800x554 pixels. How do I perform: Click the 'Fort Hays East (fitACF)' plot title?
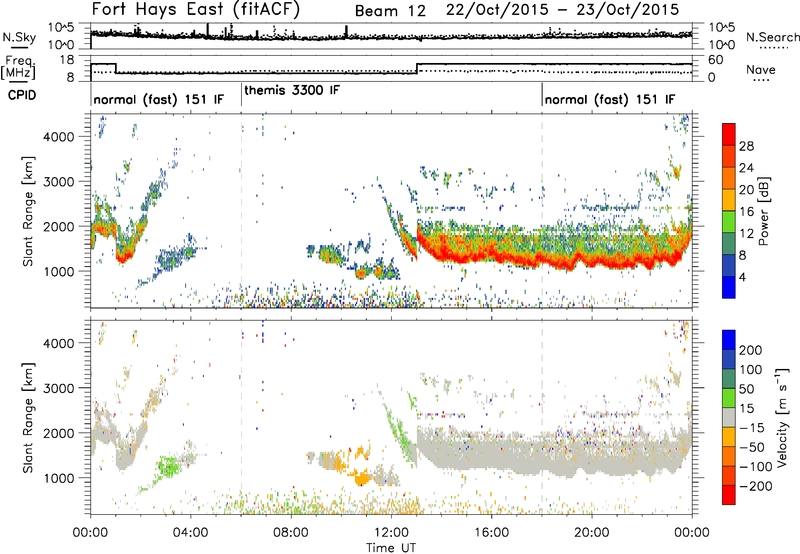point(196,10)
